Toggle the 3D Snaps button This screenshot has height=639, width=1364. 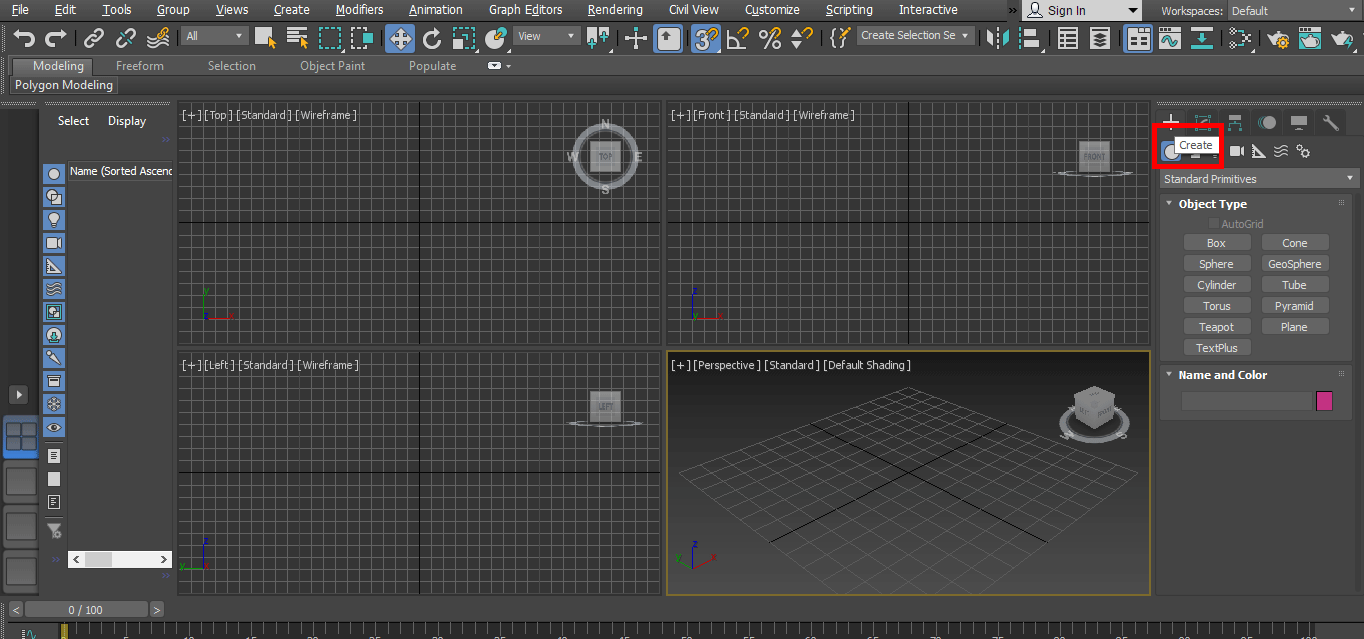[706, 39]
